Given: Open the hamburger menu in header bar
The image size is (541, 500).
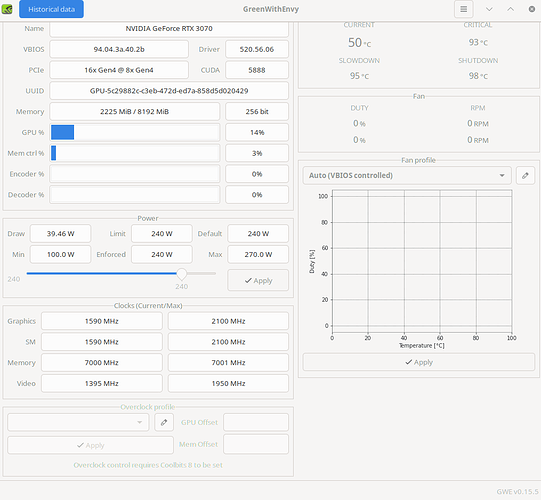Looking at the screenshot, I should [x=463, y=9].
